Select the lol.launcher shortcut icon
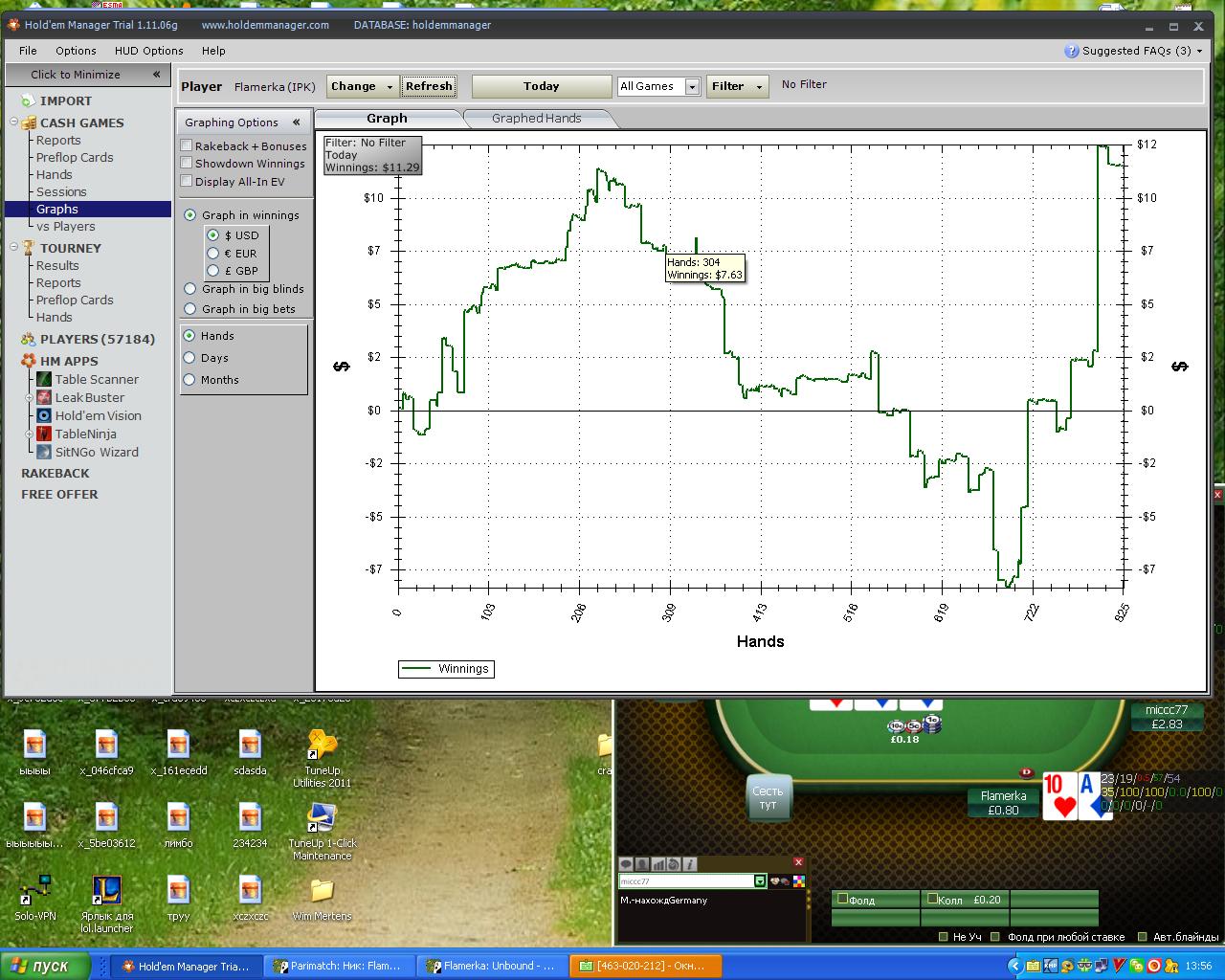Screen dimensions: 1225x980 click(106, 904)
